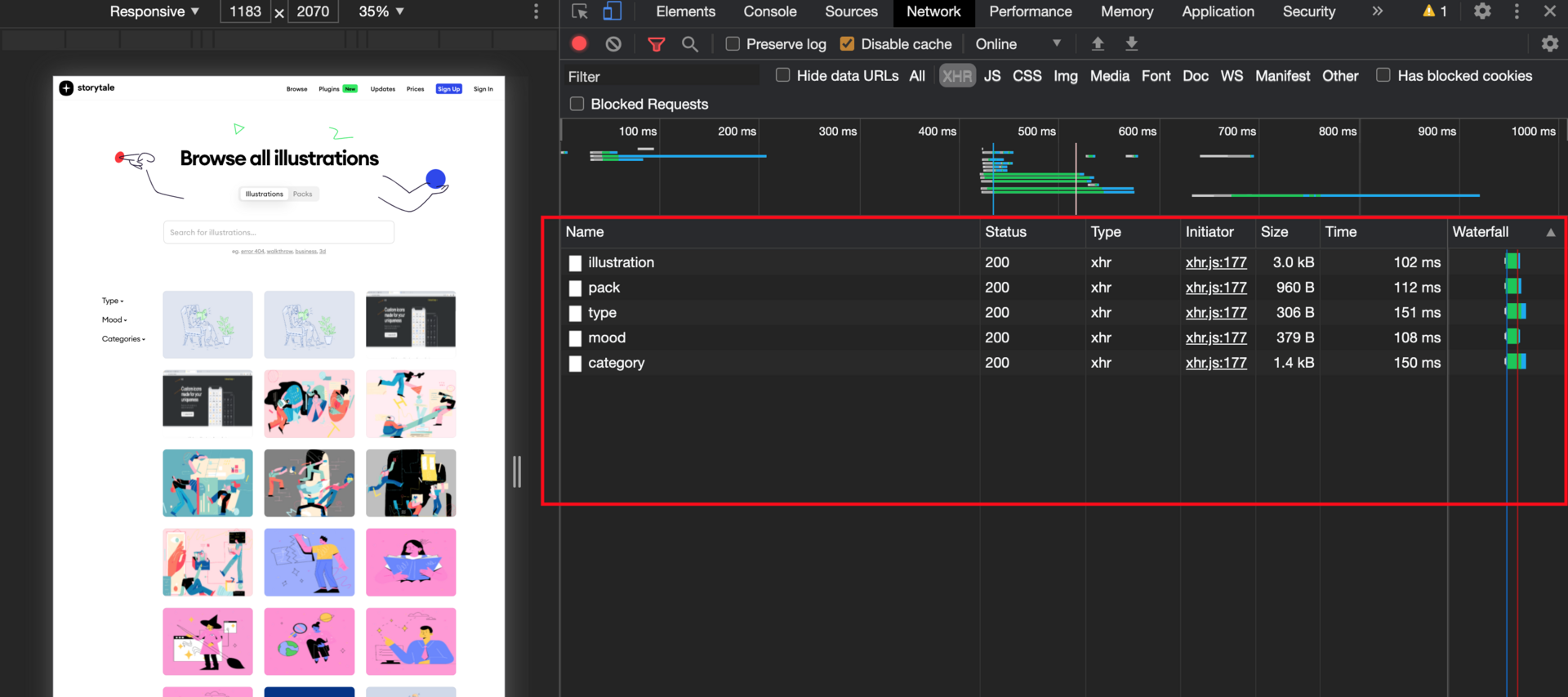The height and width of the screenshot is (697, 1568).
Task: Filter by Doc requests
Action: tap(1196, 76)
